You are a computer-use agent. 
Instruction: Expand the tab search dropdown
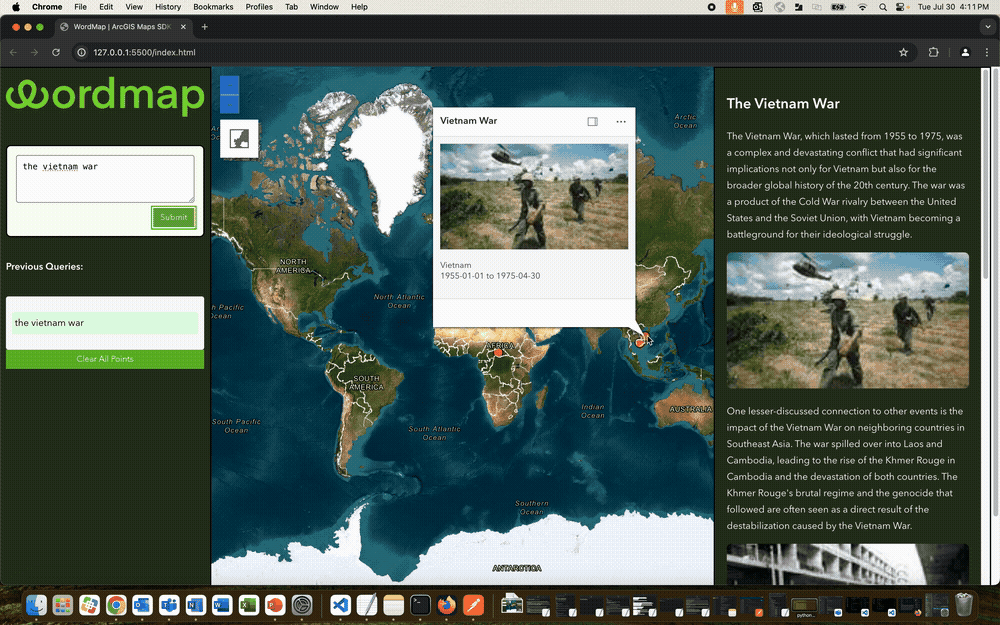coord(987,27)
